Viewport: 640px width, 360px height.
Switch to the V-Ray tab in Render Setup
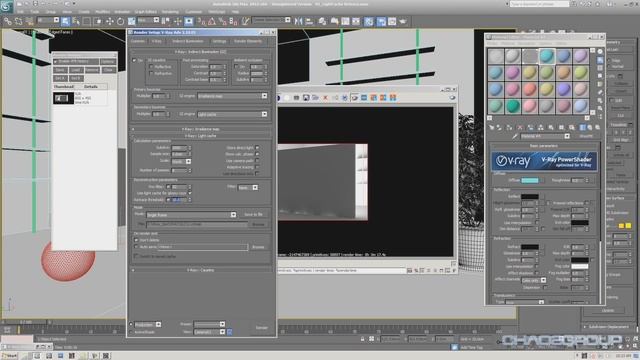(x=157, y=41)
